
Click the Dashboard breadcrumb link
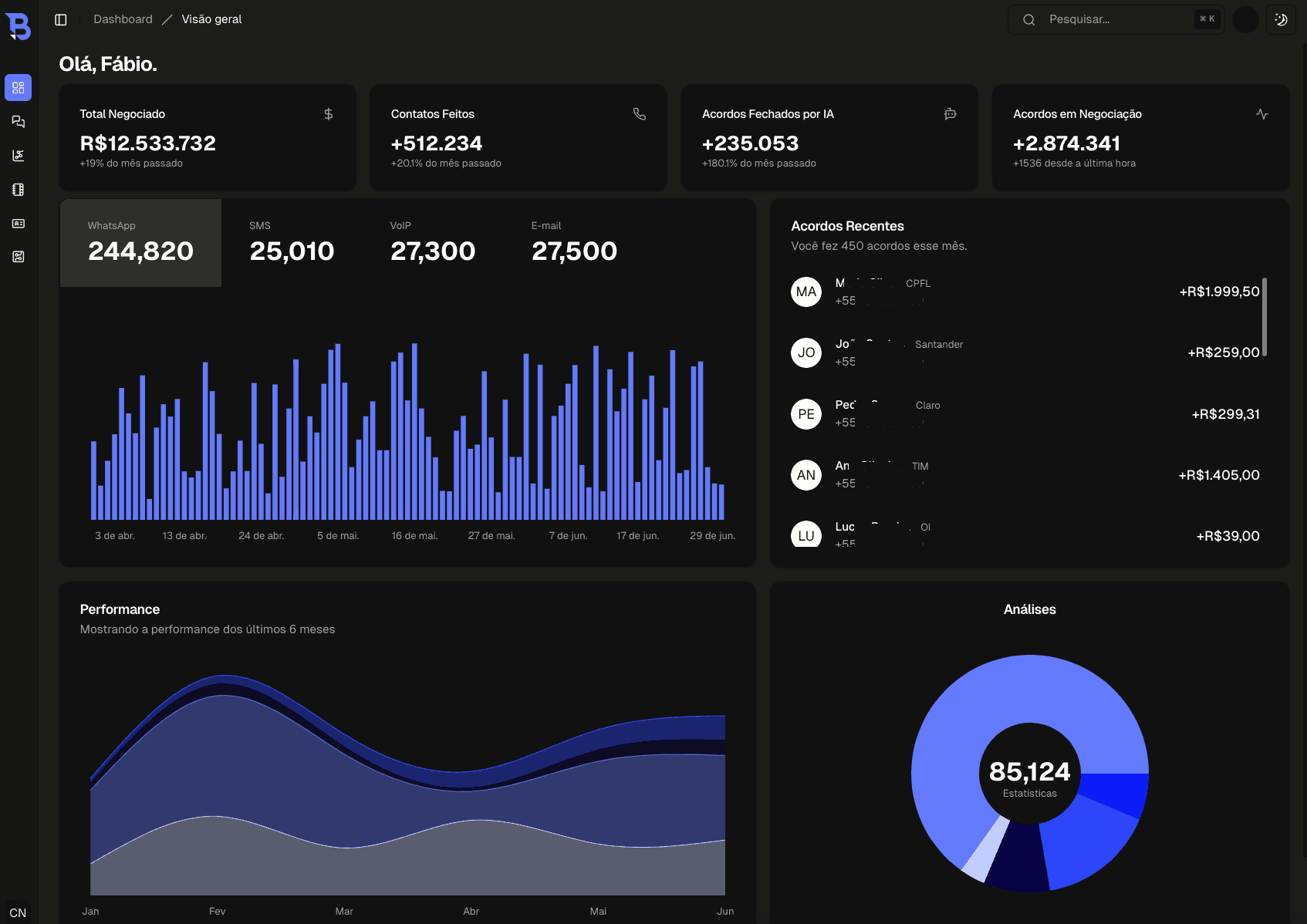[x=123, y=19]
